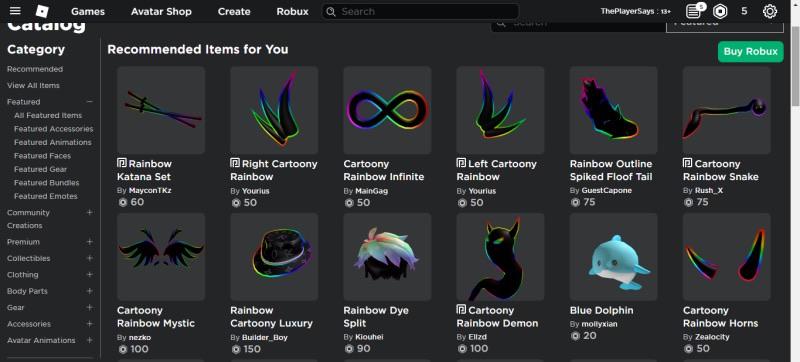Open the notifications feed icon
This screenshot has width=800, height=362.
[x=693, y=11]
